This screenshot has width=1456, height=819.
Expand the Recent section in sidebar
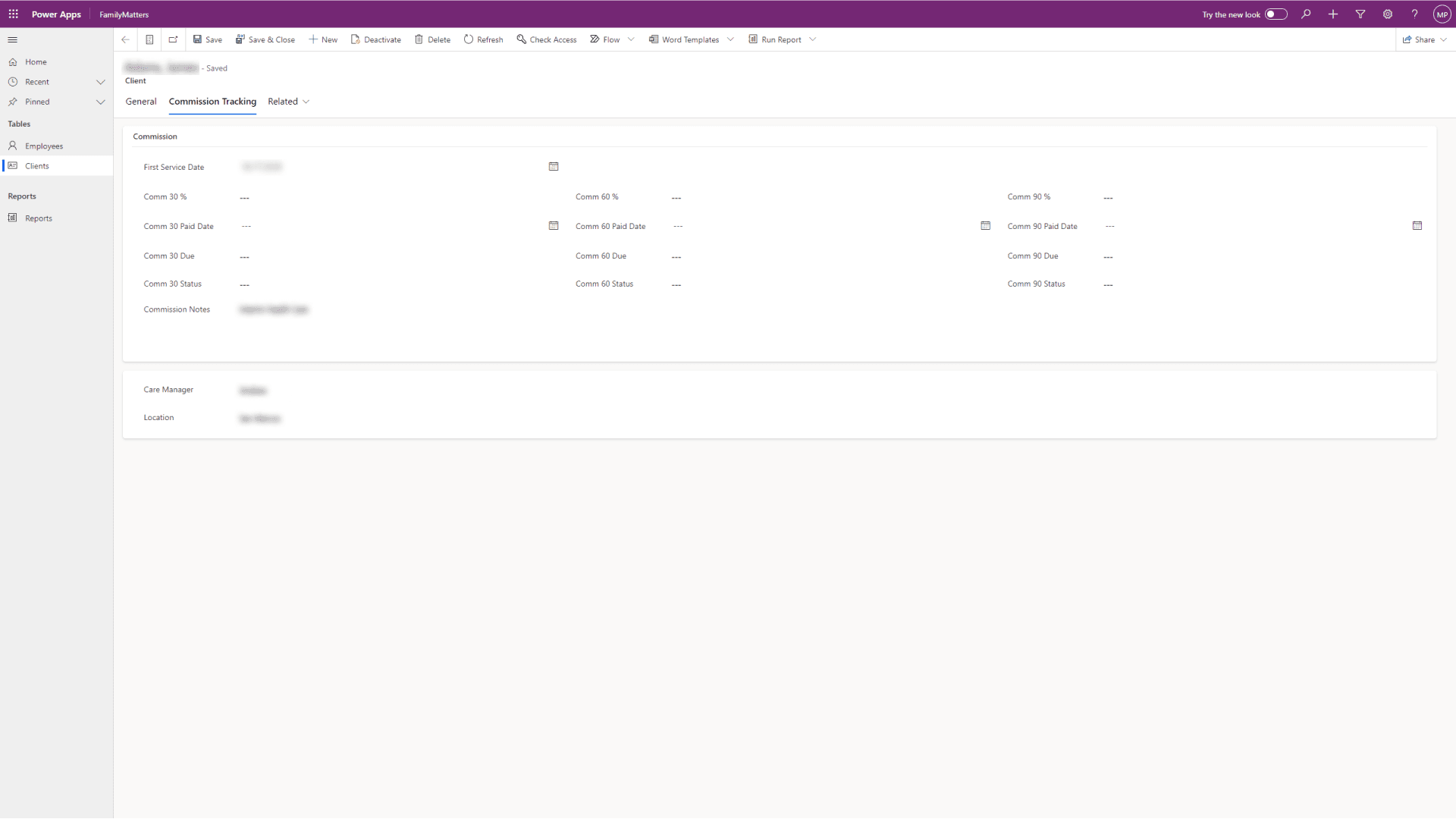coord(100,82)
